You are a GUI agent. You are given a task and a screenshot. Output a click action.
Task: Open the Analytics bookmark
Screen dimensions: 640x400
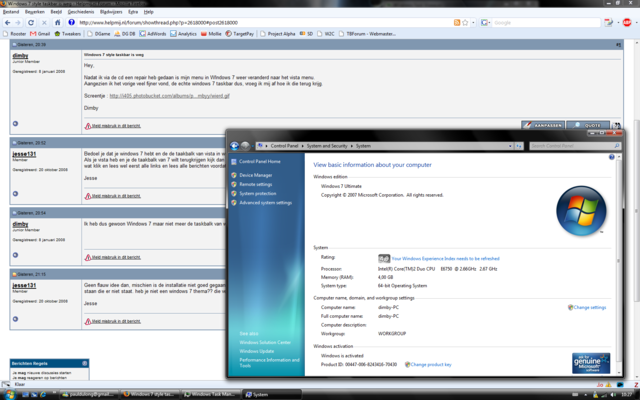click(x=183, y=34)
